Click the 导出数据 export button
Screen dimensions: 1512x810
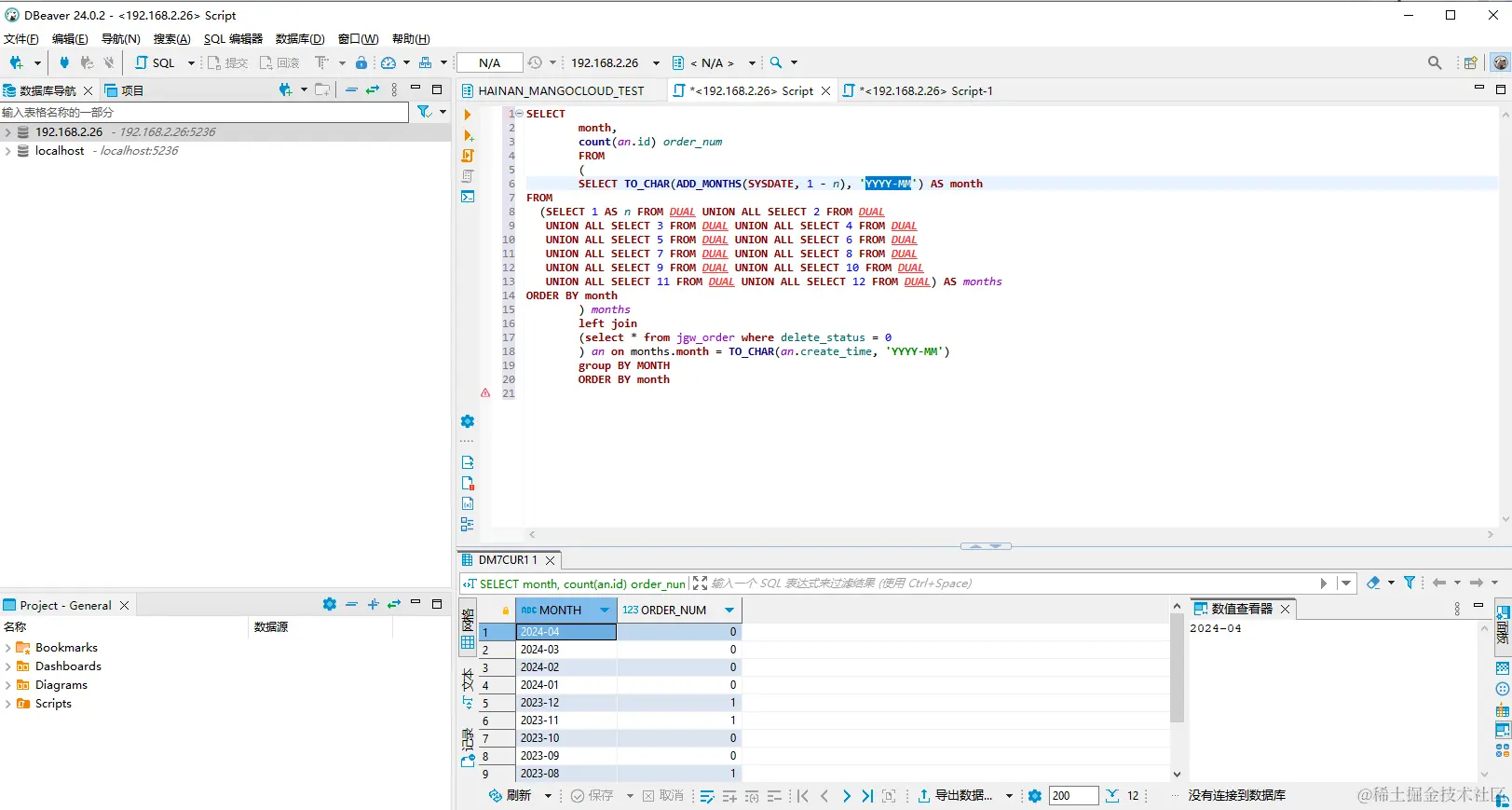point(955,795)
